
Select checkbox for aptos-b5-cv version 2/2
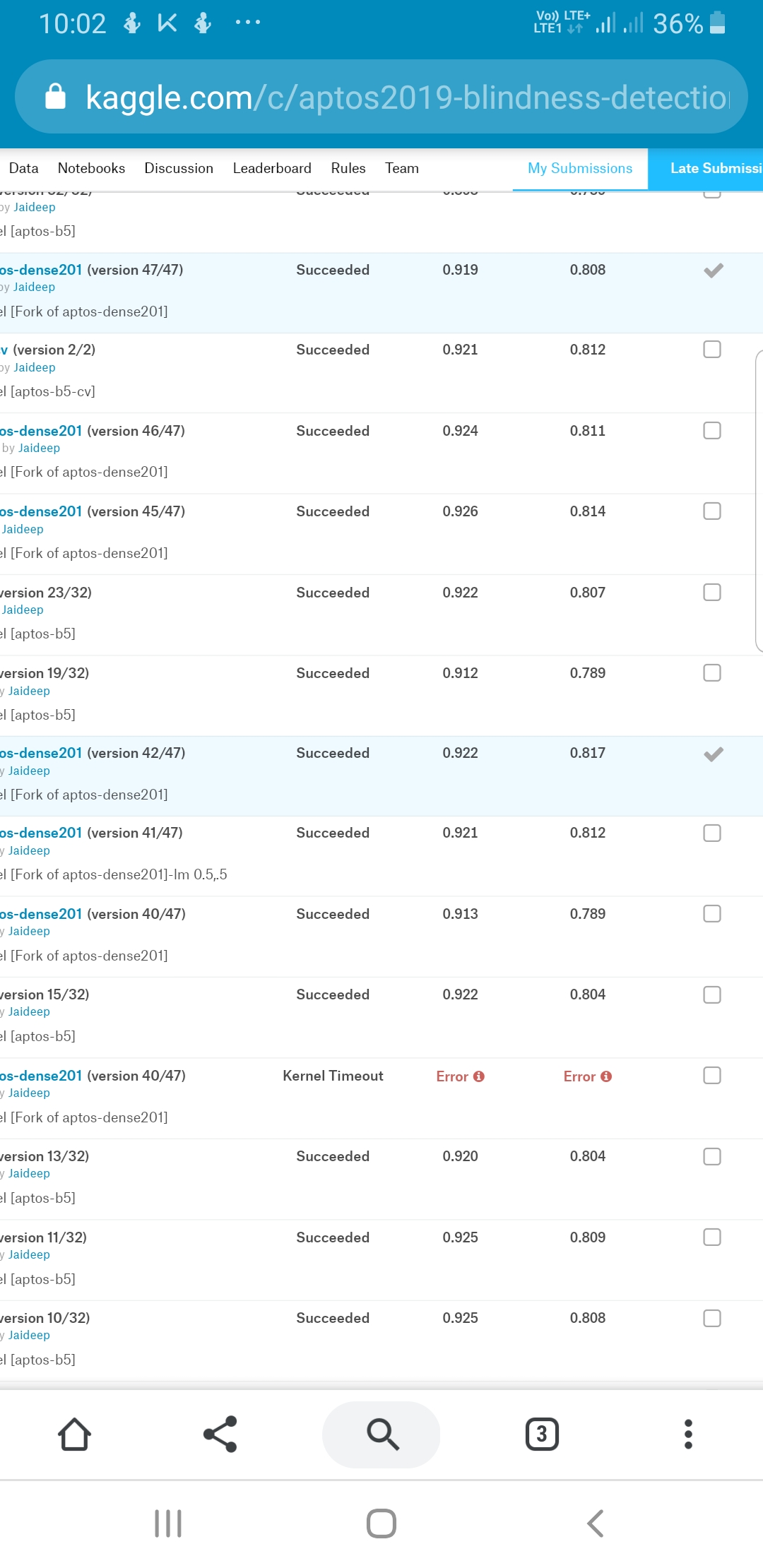coord(711,349)
